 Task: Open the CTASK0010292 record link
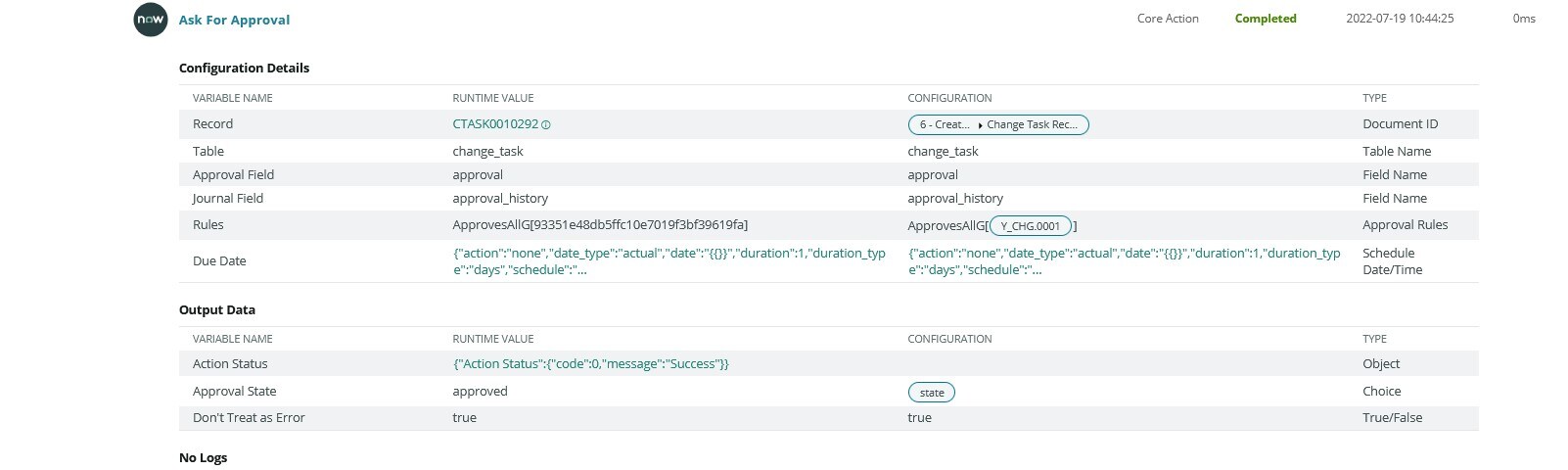[x=495, y=124]
